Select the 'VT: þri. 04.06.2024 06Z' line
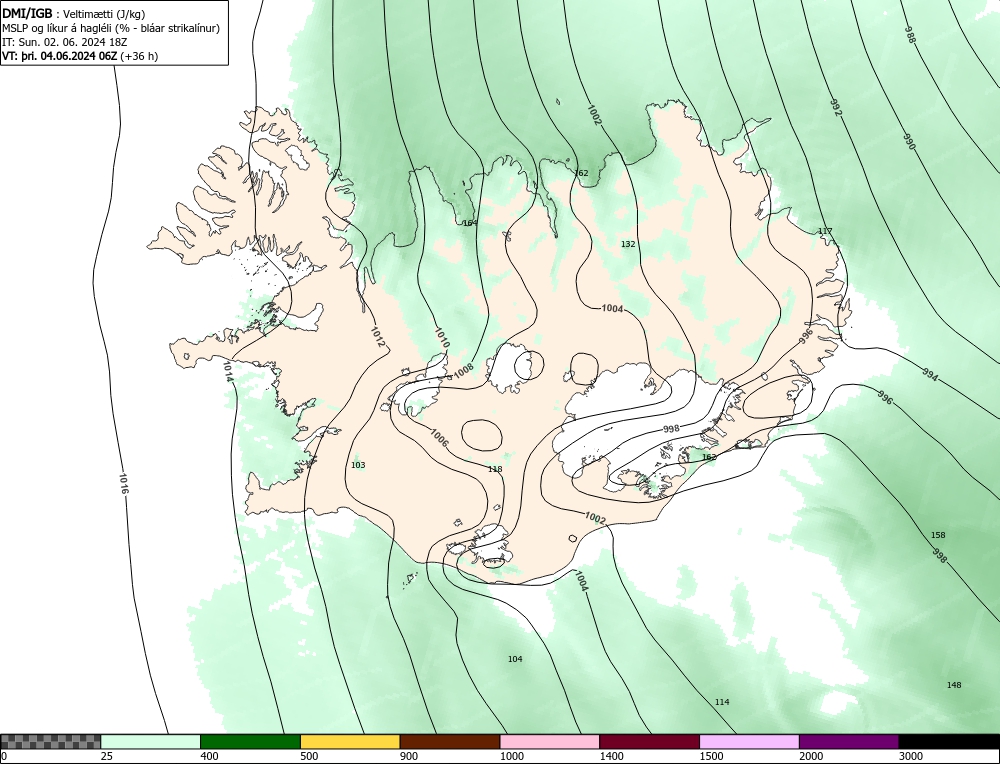Image resolution: width=1000 pixels, height=764 pixels. point(80,55)
